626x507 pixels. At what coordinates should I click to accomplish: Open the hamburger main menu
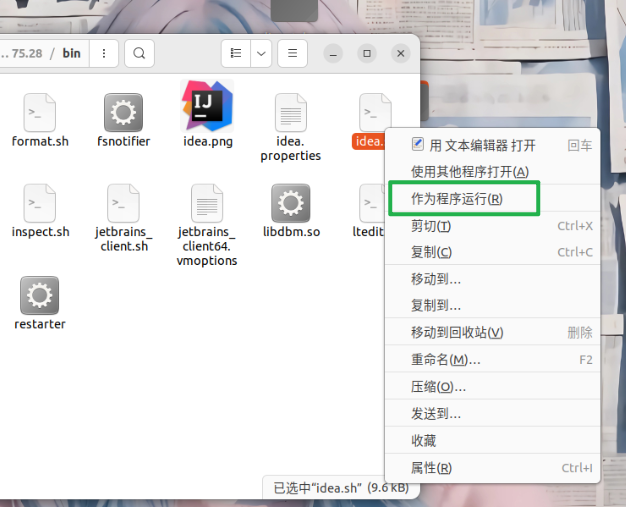tap(292, 53)
